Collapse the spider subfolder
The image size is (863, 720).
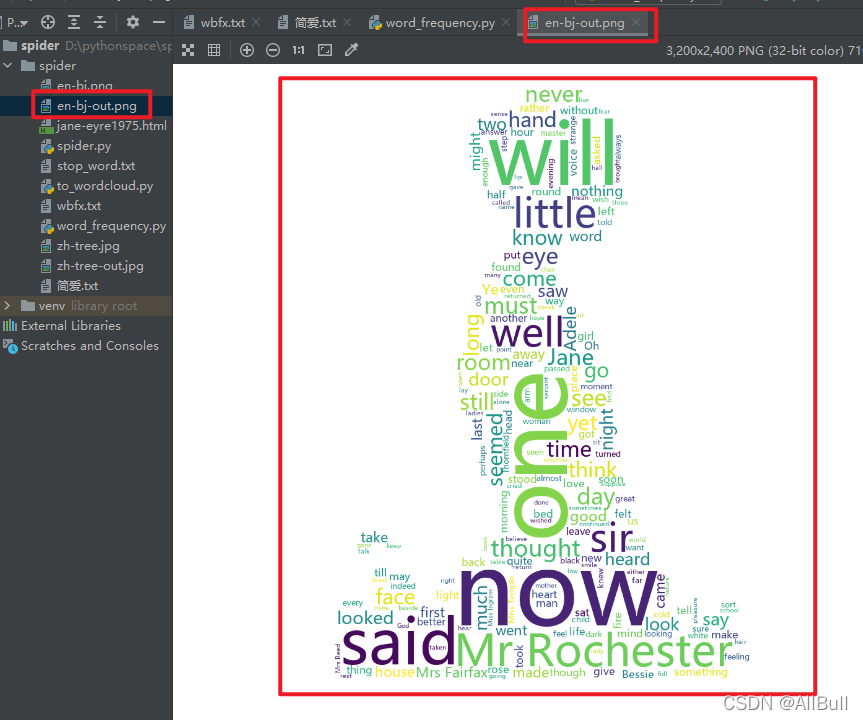(x=8, y=66)
